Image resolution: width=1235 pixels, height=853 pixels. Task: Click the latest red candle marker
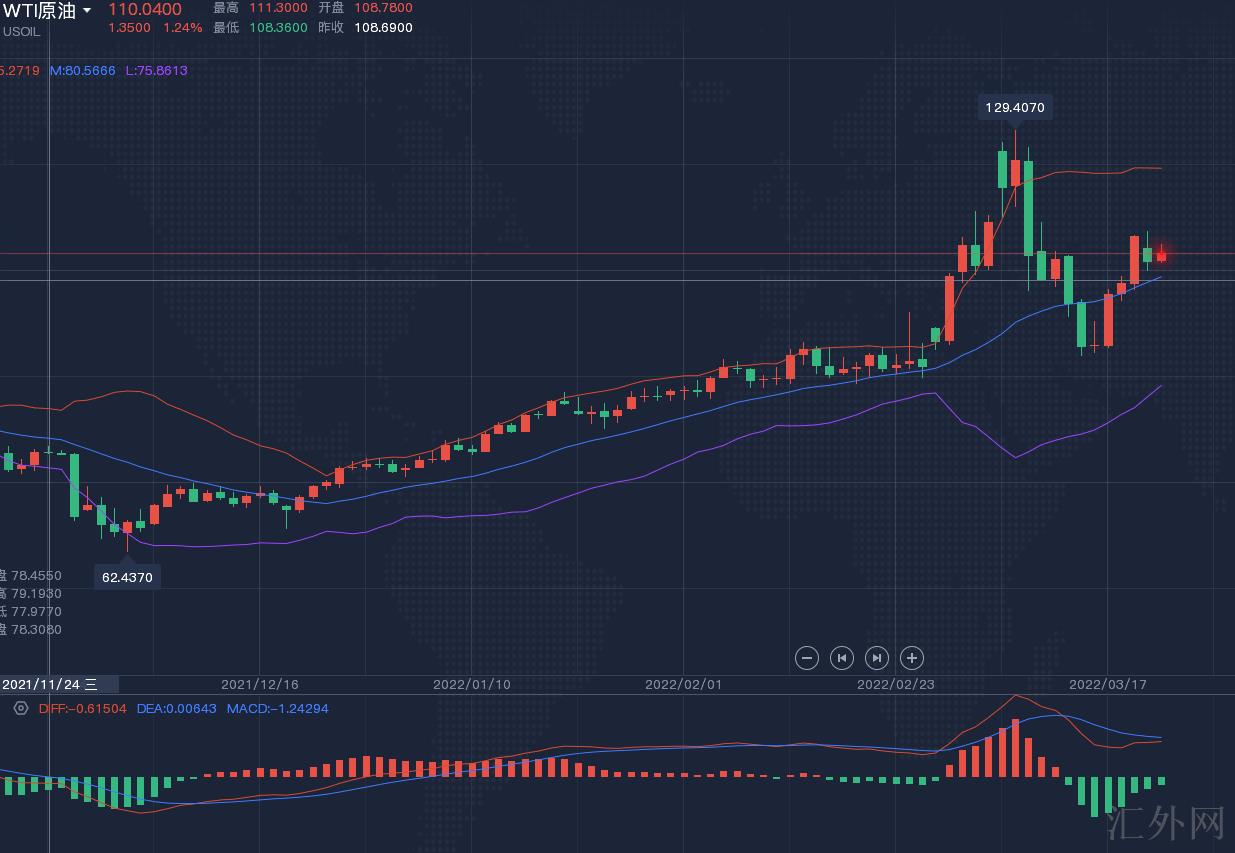pyautogui.click(x=1161, y=256)
